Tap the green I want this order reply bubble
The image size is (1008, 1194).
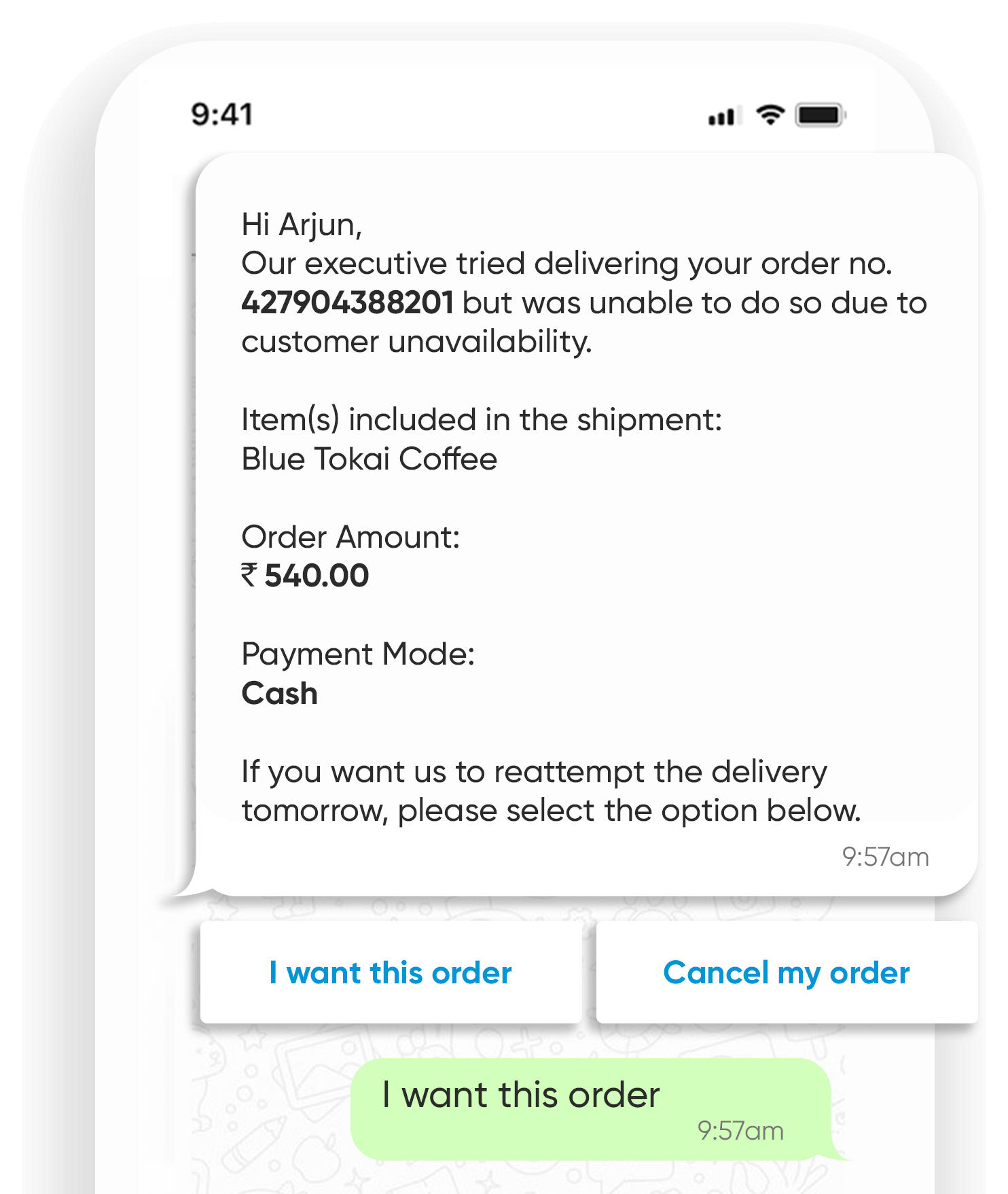(591, 1109)
